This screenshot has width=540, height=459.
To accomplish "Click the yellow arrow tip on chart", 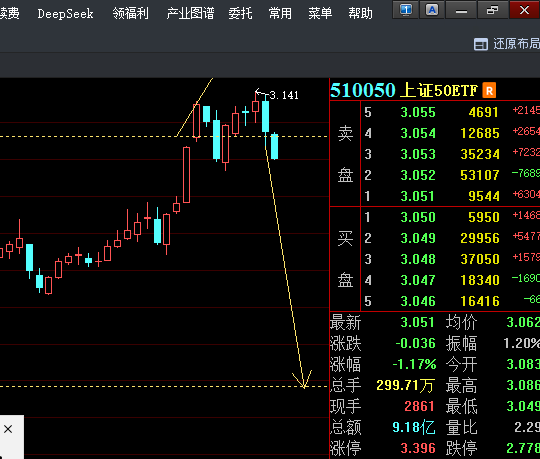I will (x=304, y=387).
